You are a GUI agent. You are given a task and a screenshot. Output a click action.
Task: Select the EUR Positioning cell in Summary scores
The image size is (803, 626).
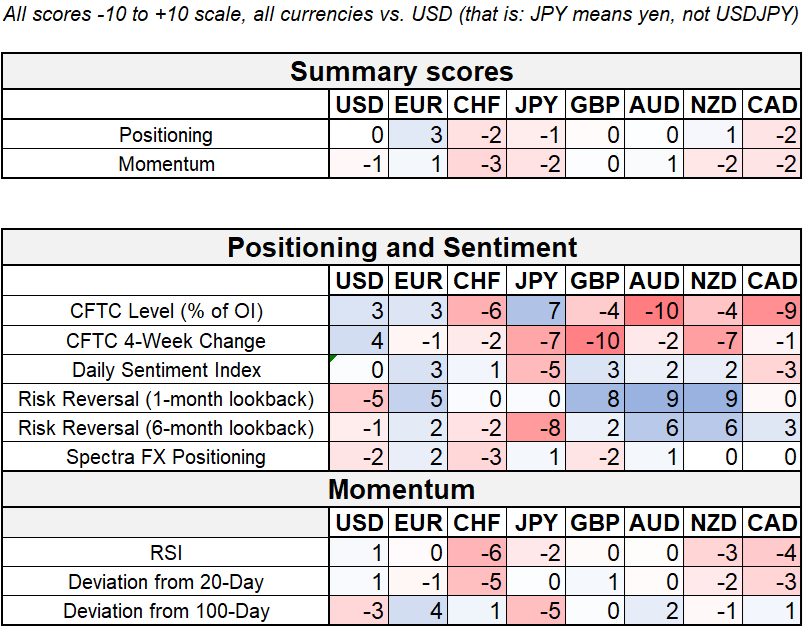pos(420,134)
